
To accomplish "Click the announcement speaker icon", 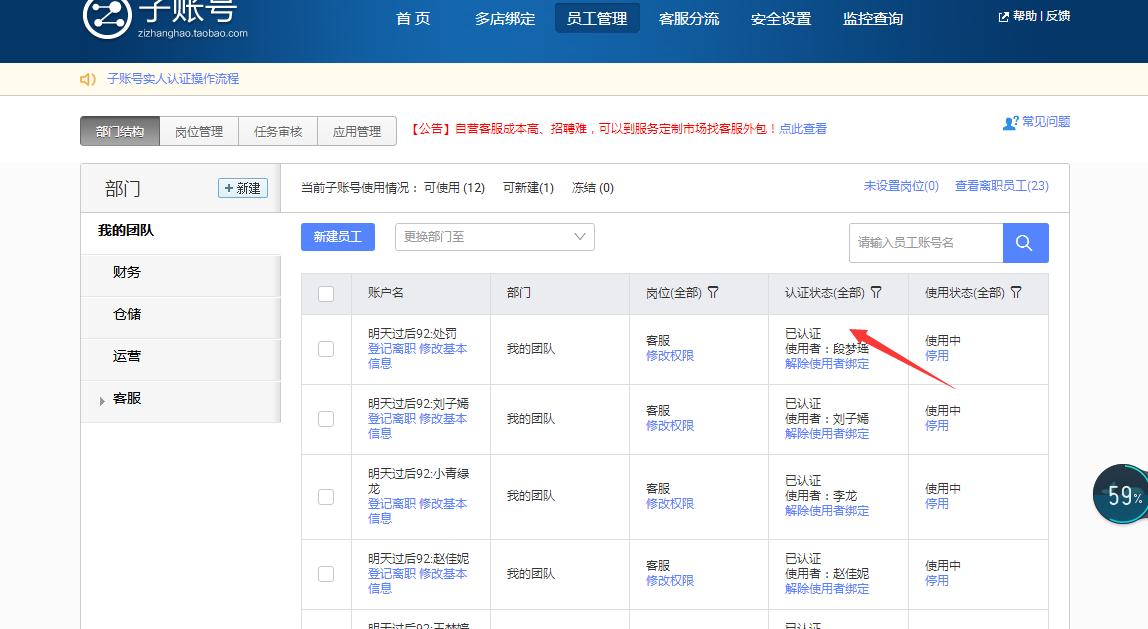I will tap(88, 78).
